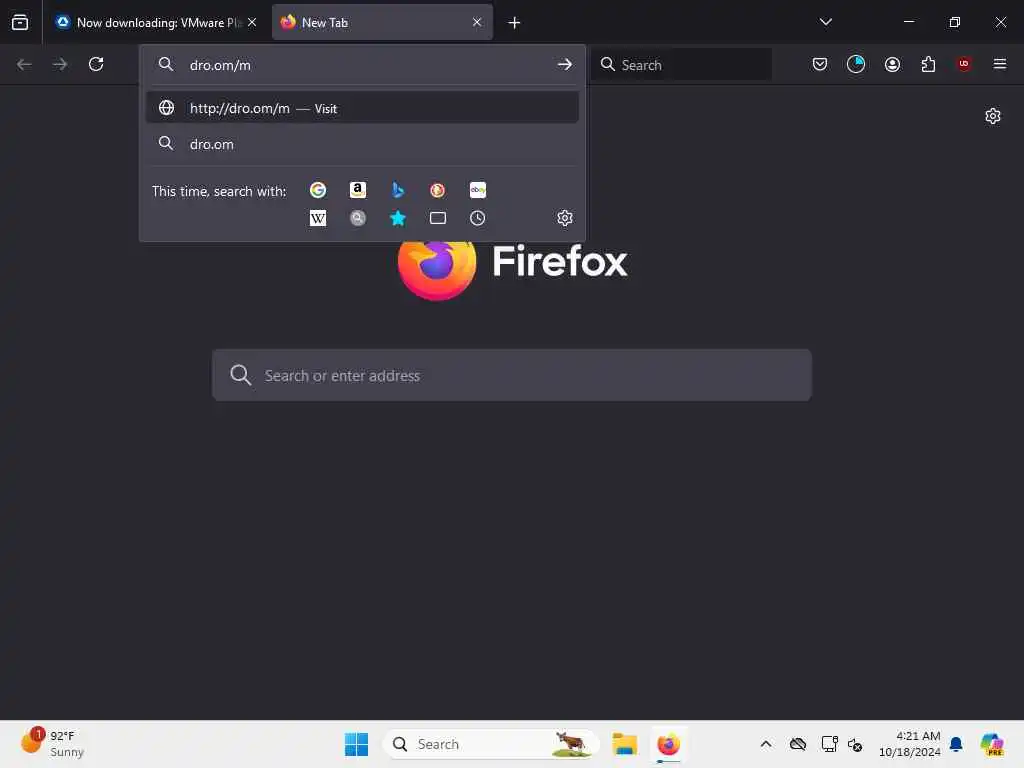Open the Save to Pocket button
1024x768 pixels.
tap(820, 64)
